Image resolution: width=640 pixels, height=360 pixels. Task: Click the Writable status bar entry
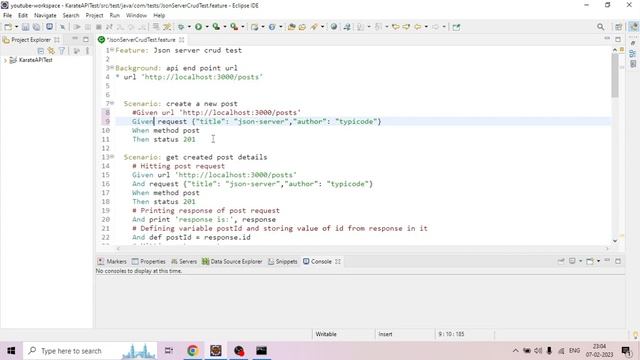click(326, 334)
